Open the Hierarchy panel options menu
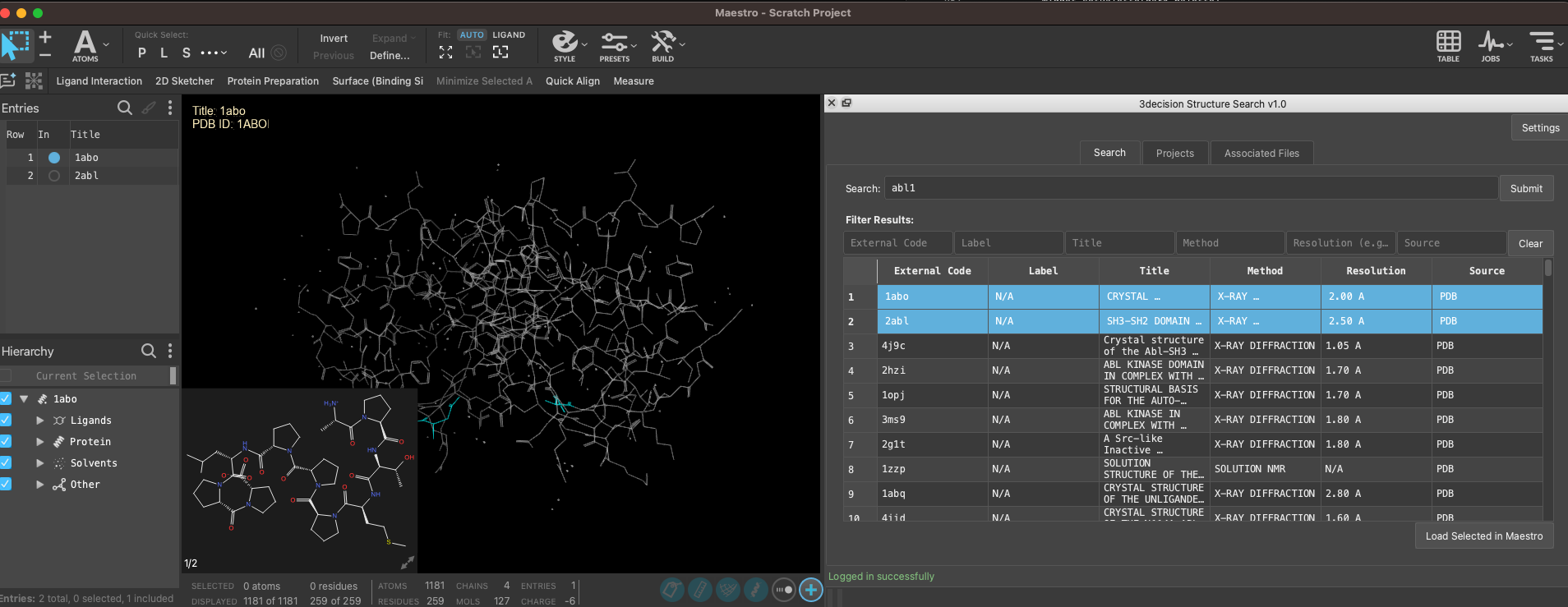 tap(170, 351)
